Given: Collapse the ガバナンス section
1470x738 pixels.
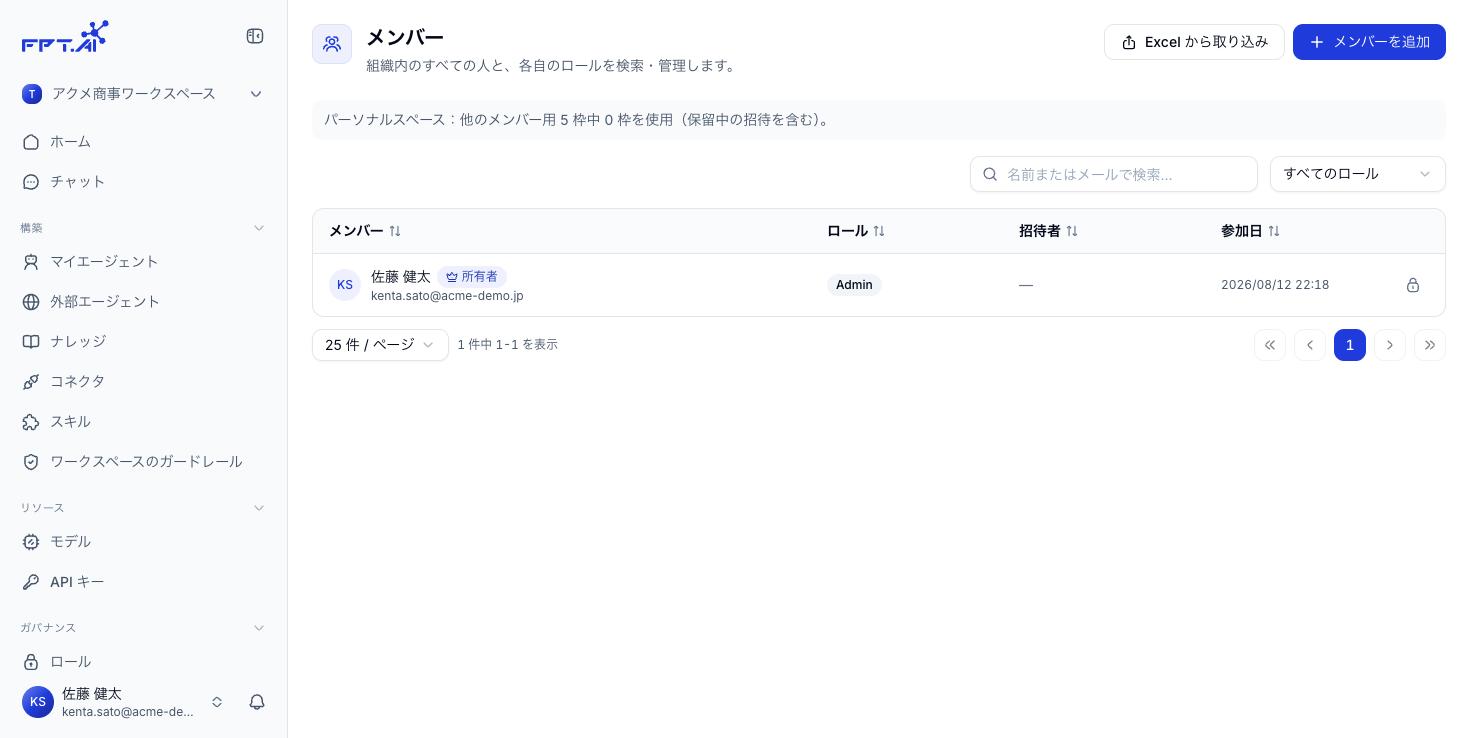Looking at the screenshot, I should point(259,628).
